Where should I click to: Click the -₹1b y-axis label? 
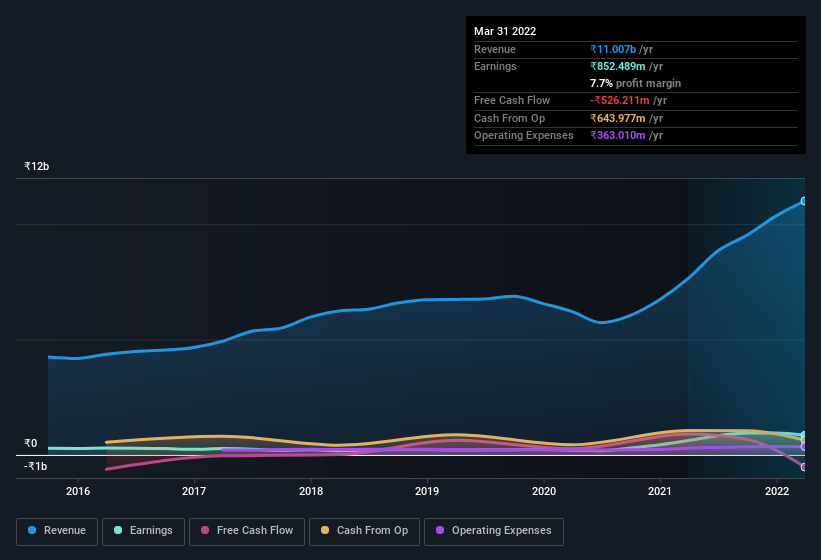click(36, 466)
